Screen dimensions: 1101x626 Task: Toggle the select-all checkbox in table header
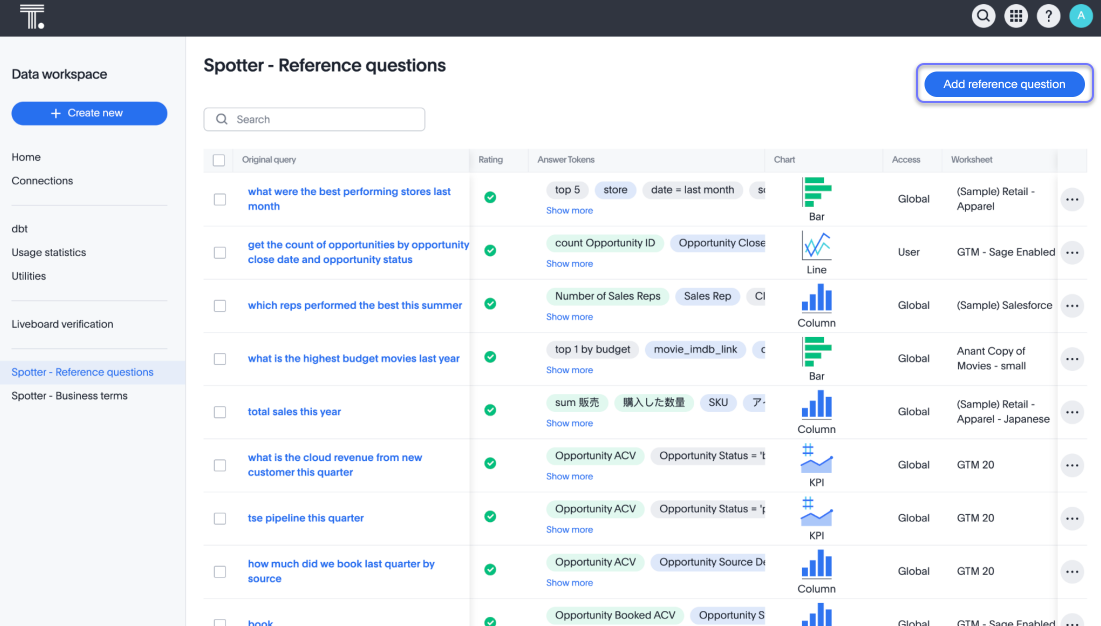pos(219,160)
